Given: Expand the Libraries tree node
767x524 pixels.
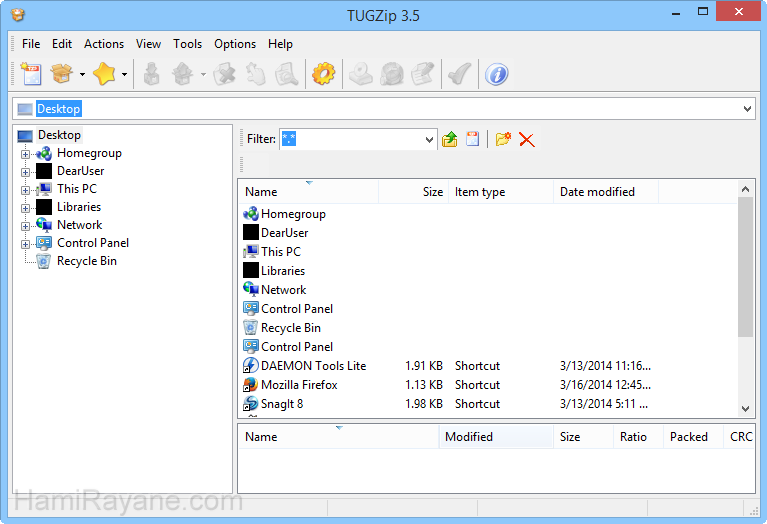Looking at the screenshot, I should click(x=25, y=208).
